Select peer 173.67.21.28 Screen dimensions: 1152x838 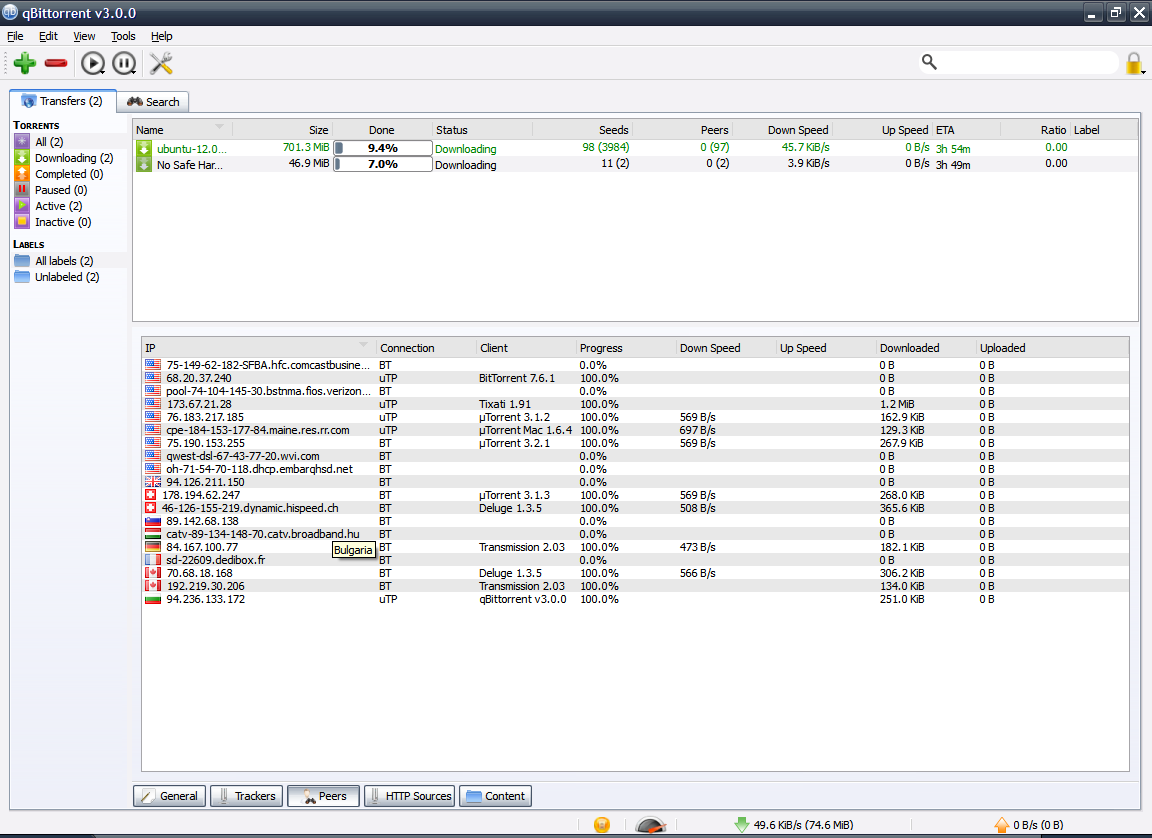(x=198, y=404)
